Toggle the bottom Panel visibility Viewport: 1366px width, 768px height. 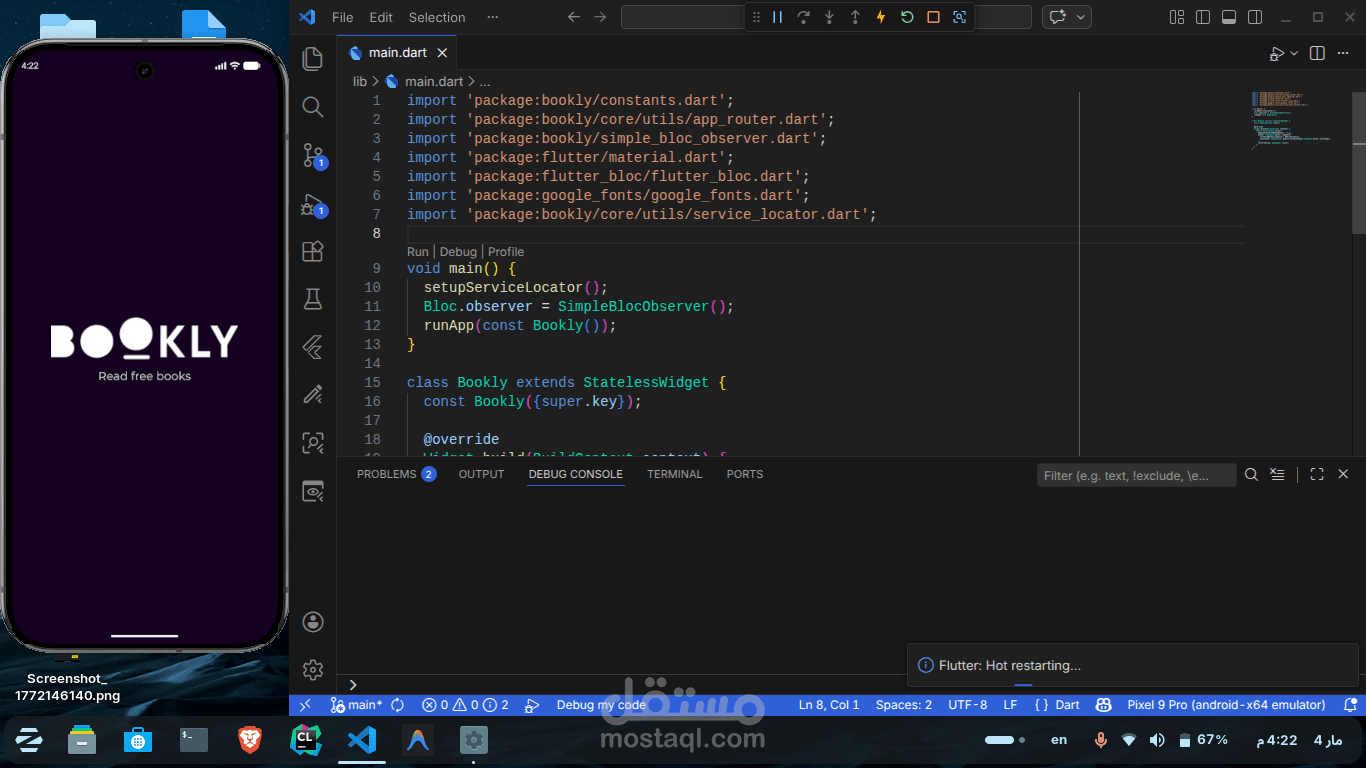(1229, 17)
